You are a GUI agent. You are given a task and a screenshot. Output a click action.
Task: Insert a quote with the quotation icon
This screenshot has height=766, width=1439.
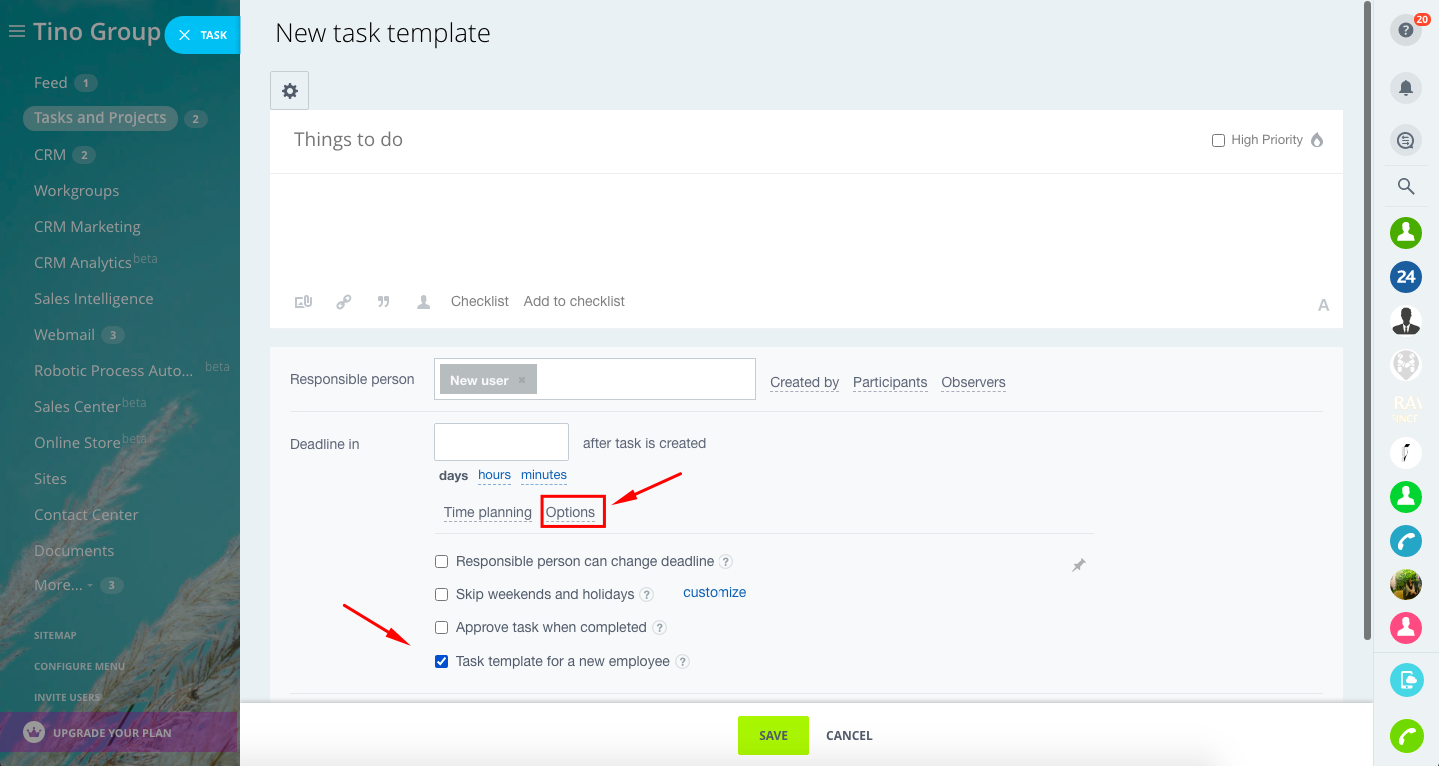383,301
